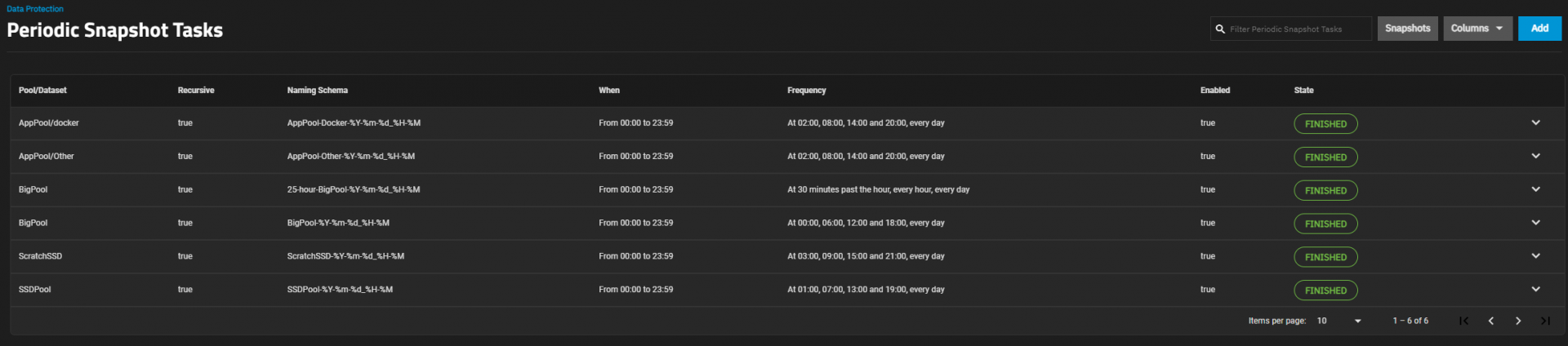1568x346 pixels.
Task: Expand the AppPool/docker task row
Action: click(1535, 123)
